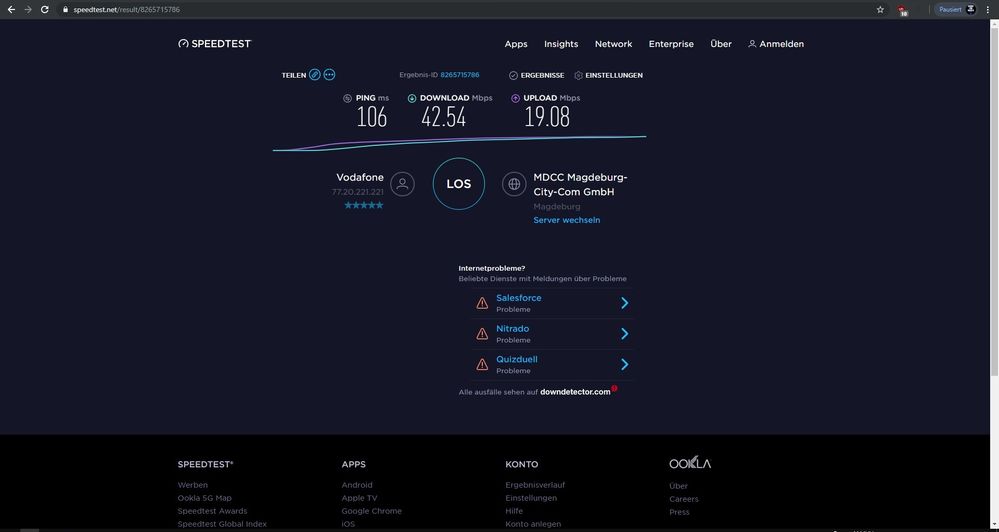The image size is (999, 532).
Task: Open the Apple TV footer link
Action: pyautogui.click(x=359, y=498)
